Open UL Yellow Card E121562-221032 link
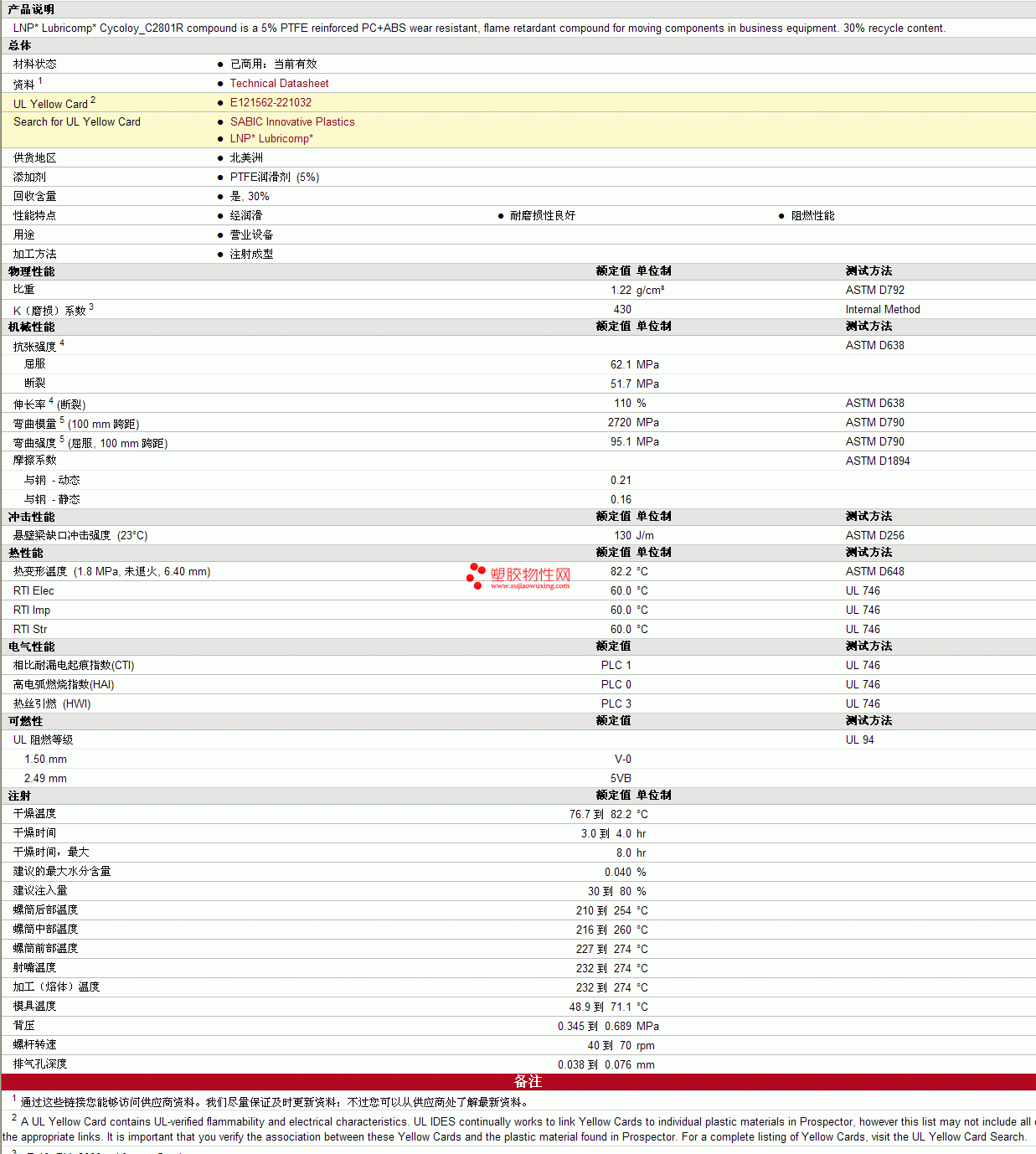The image size is (1036, 1154). pos(271,103)
